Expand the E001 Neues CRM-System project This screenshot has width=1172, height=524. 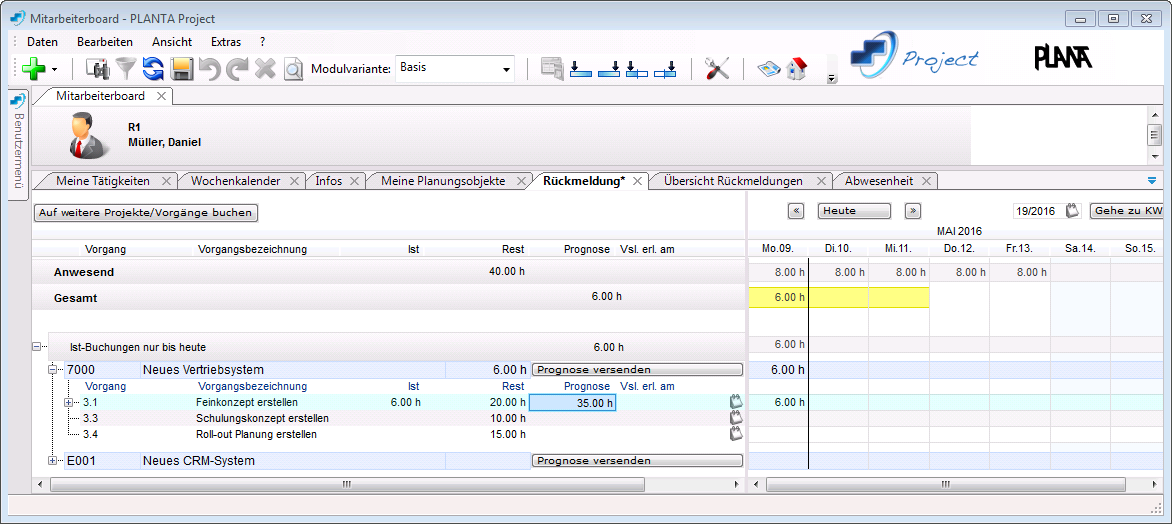(53, 460)
